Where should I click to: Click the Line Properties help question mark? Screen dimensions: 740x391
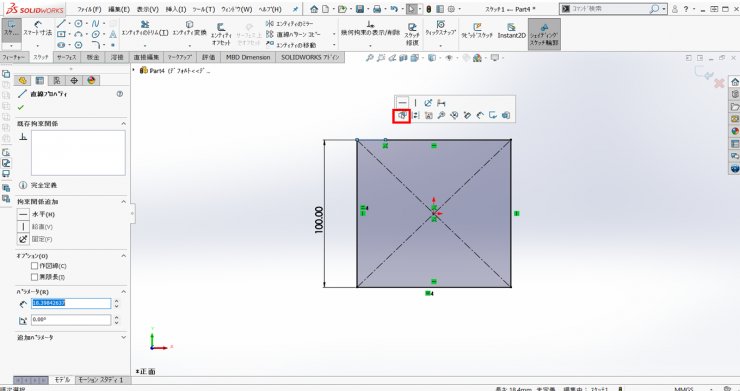(120, 94)
